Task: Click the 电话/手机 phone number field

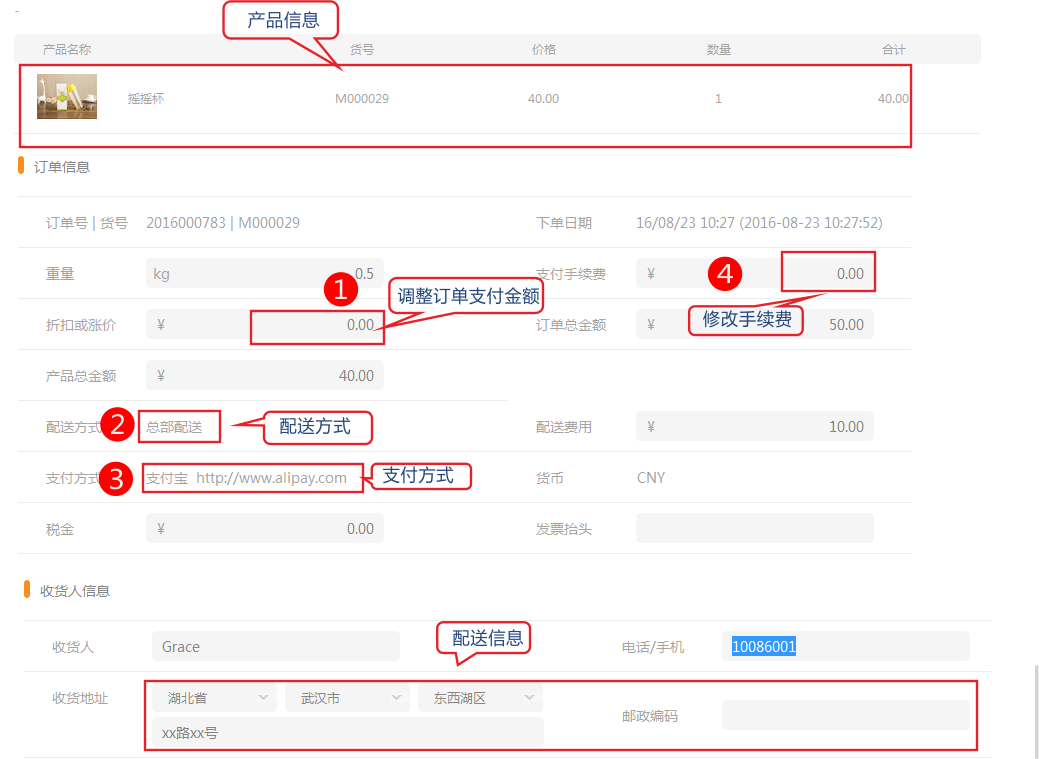Action: click(845, 647)
